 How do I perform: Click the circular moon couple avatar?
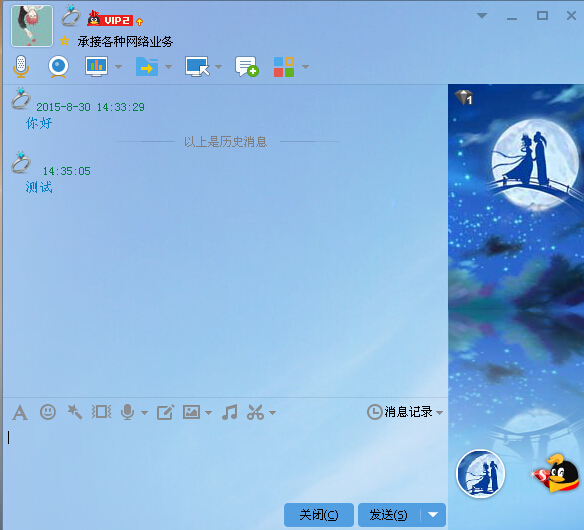click(x=480, y=473)
